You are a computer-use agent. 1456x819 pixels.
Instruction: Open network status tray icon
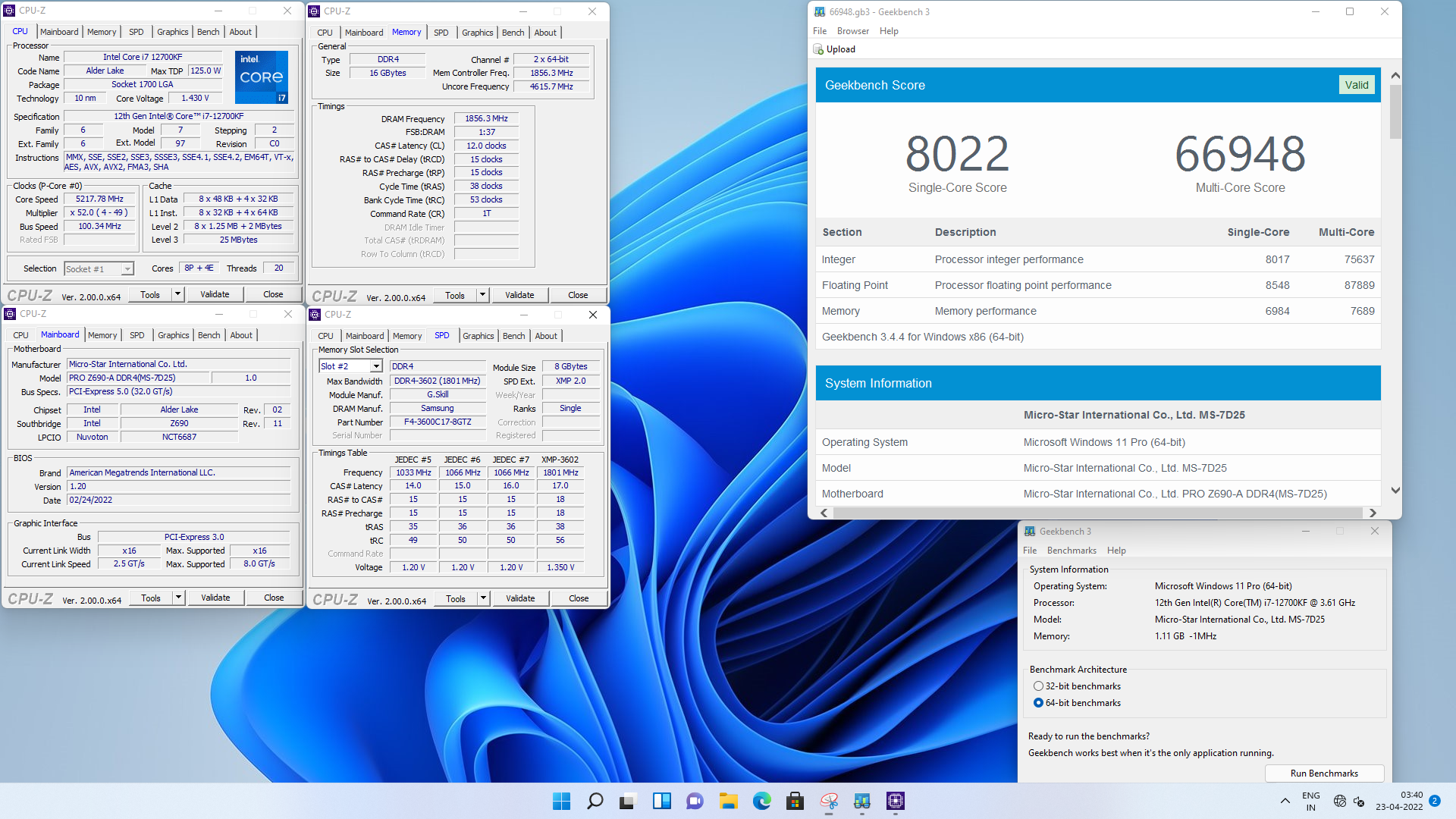coord(1340,801)
